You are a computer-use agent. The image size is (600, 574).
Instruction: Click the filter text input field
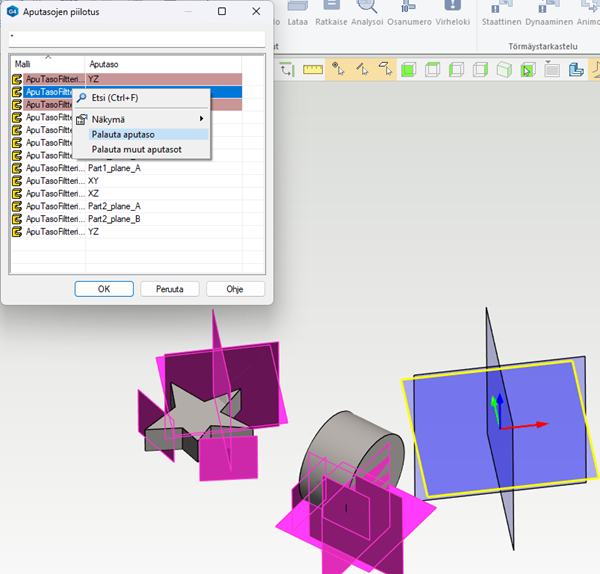tap(137, 38)
